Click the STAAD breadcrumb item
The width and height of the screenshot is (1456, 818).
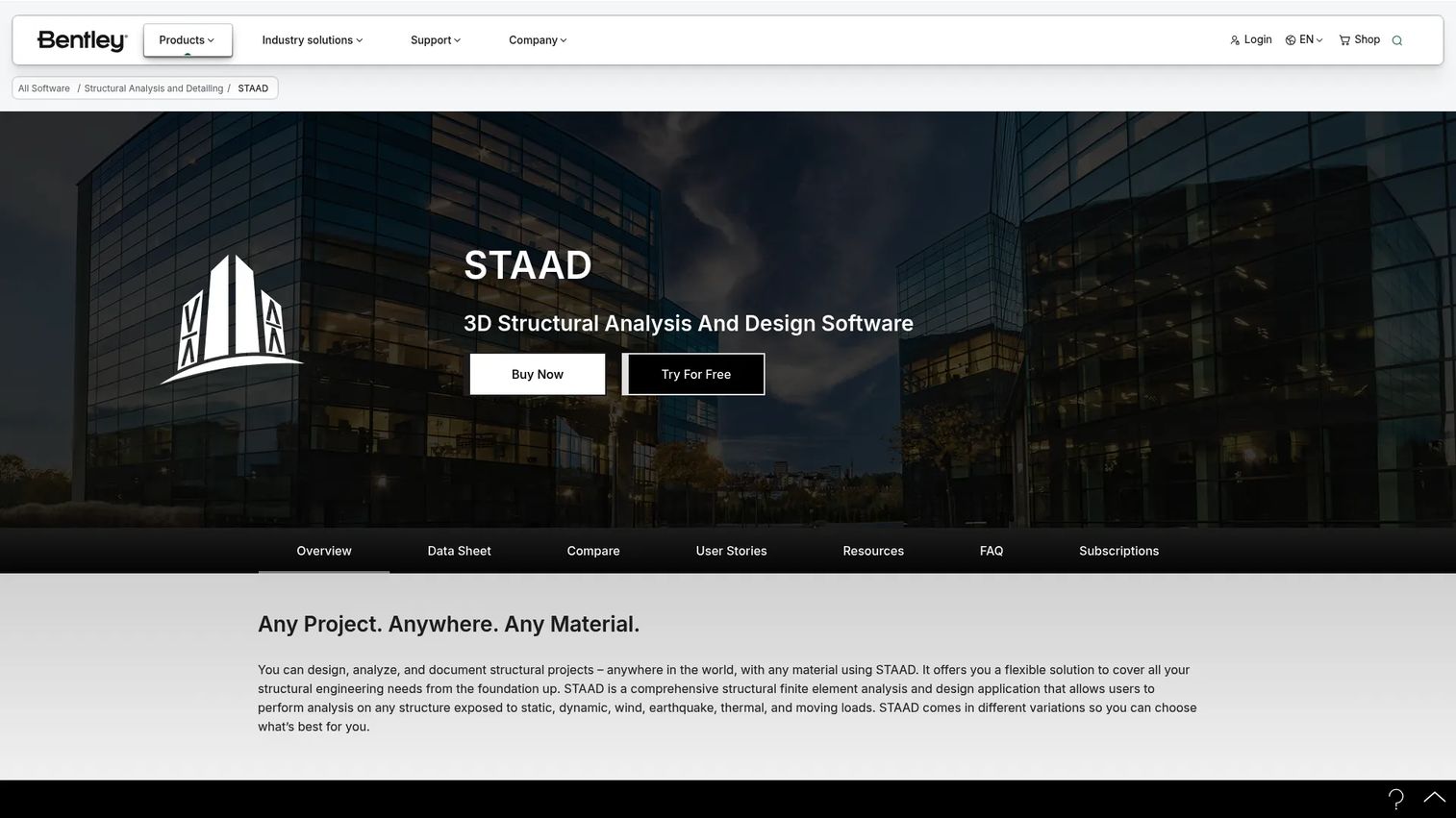pos(253,88)
